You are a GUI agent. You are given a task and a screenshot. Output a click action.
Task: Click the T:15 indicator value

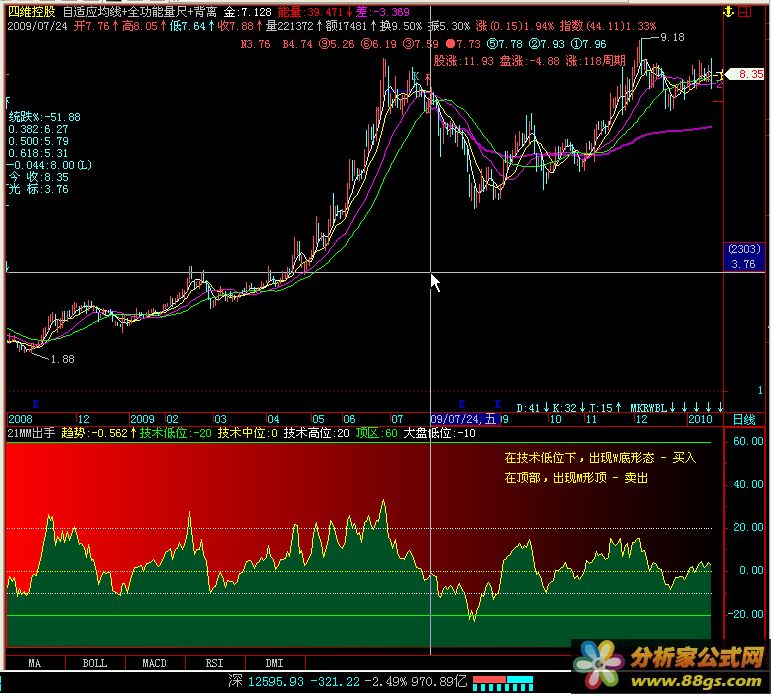[x=600, y=408]
